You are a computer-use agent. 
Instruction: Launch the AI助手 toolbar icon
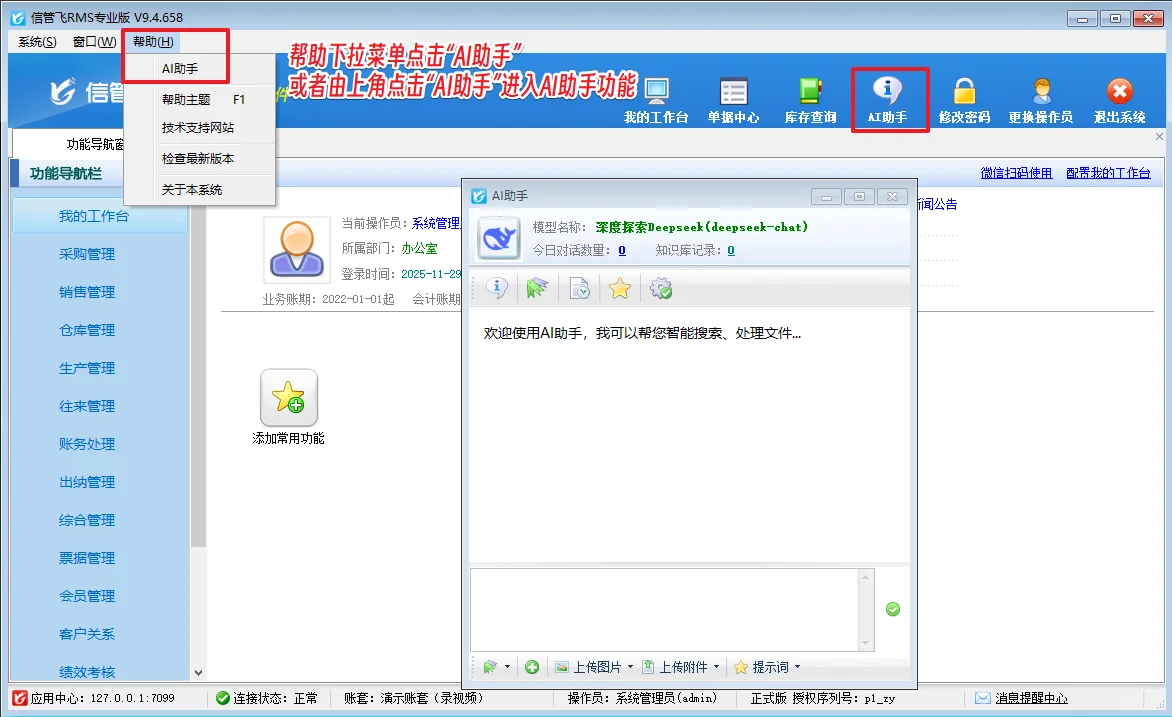coord(889,100)
